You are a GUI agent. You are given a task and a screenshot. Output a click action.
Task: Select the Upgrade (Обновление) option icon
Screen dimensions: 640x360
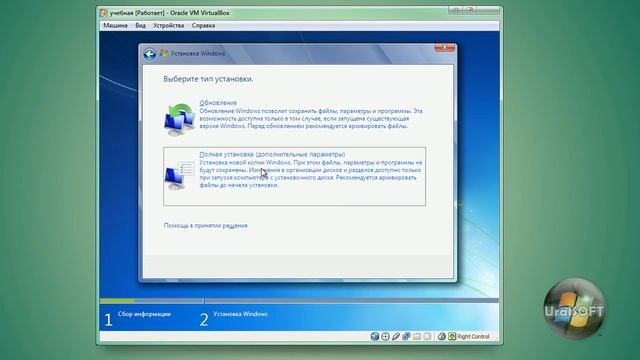click(179, 119)
